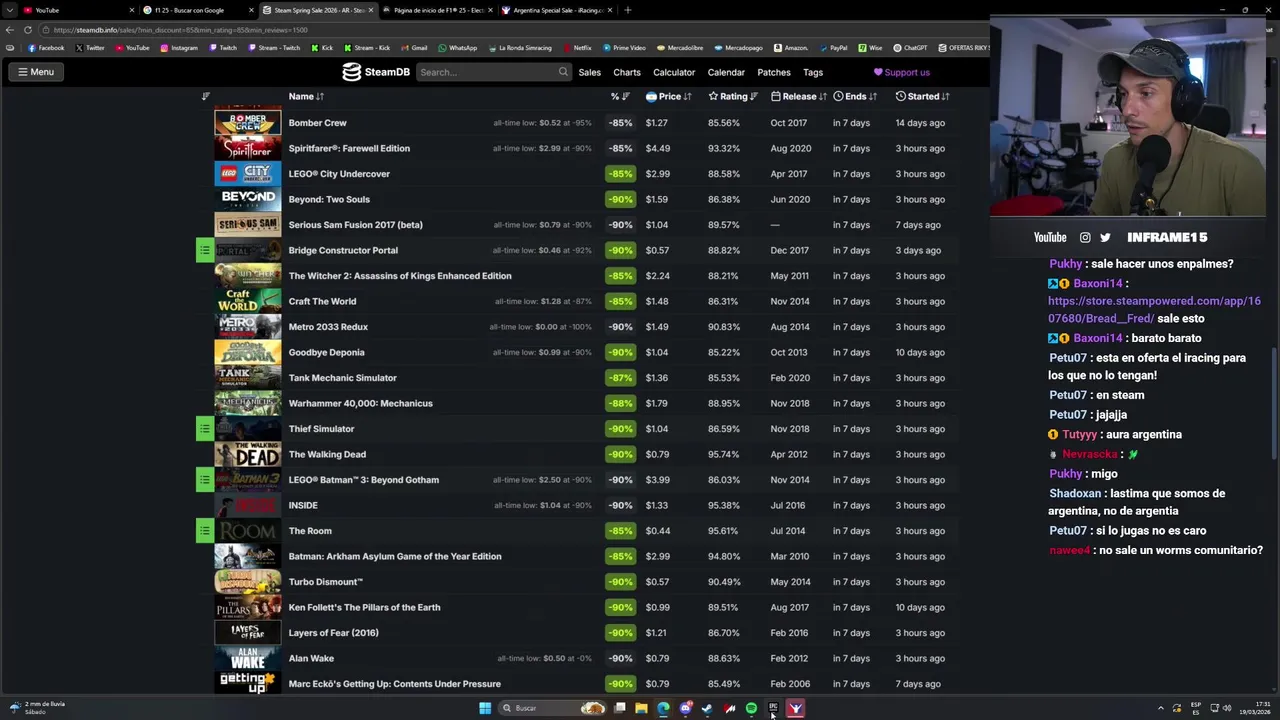
Task: Open the PayPal bookmark
Action: pos(833,48)
